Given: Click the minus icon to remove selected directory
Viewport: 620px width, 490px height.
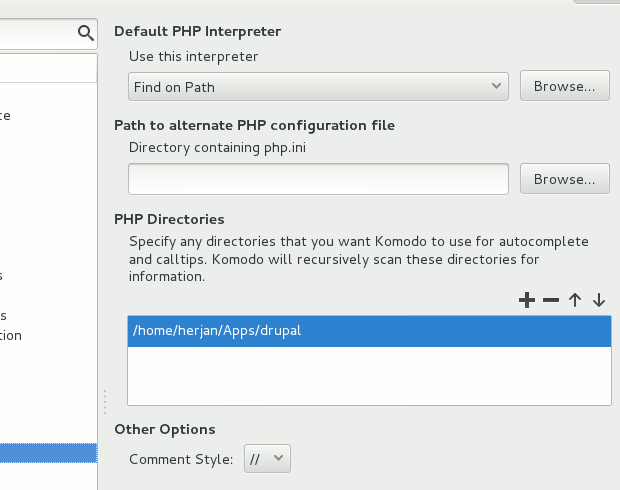Looking at the screenshot, I should (551, 300).
